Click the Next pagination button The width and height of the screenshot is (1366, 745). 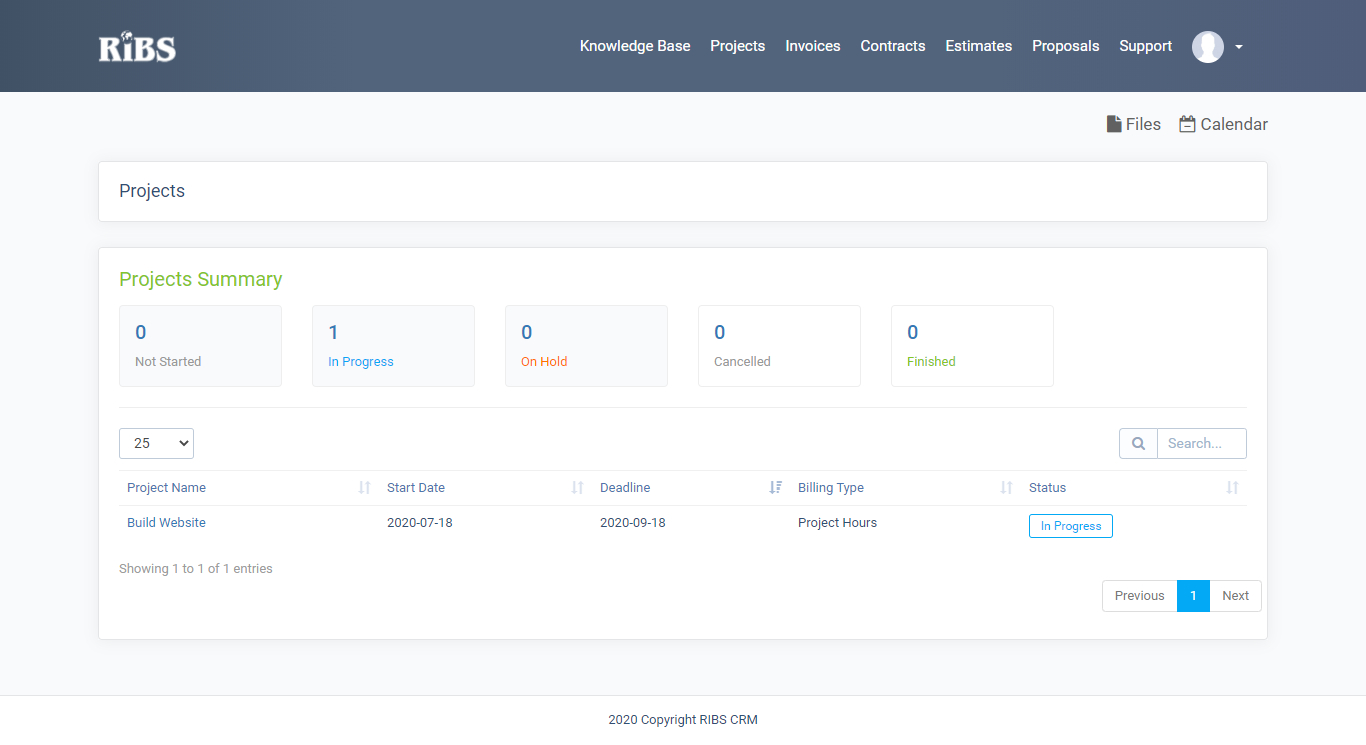(x=1235, y=596)
